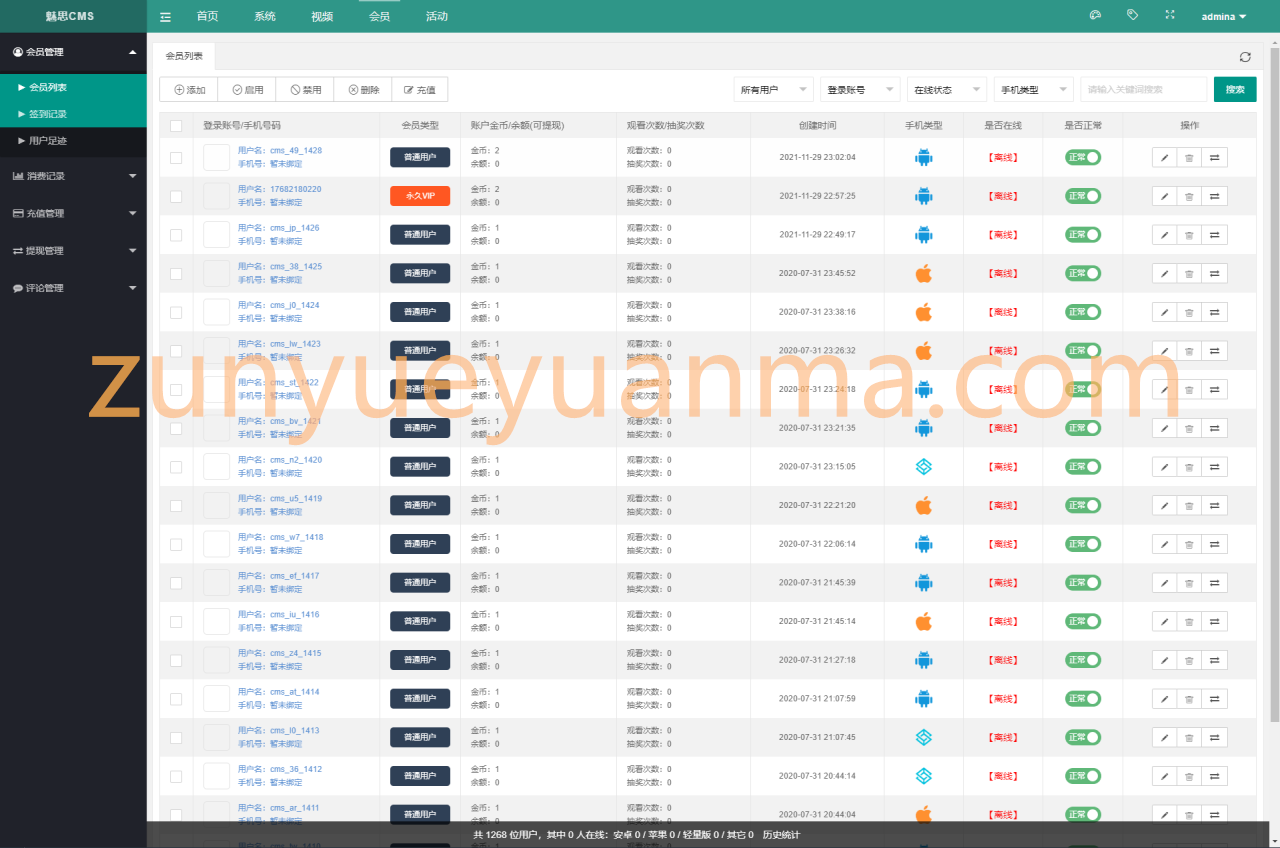Edit user 17682180220 with pencil icon

point(1164,196)
